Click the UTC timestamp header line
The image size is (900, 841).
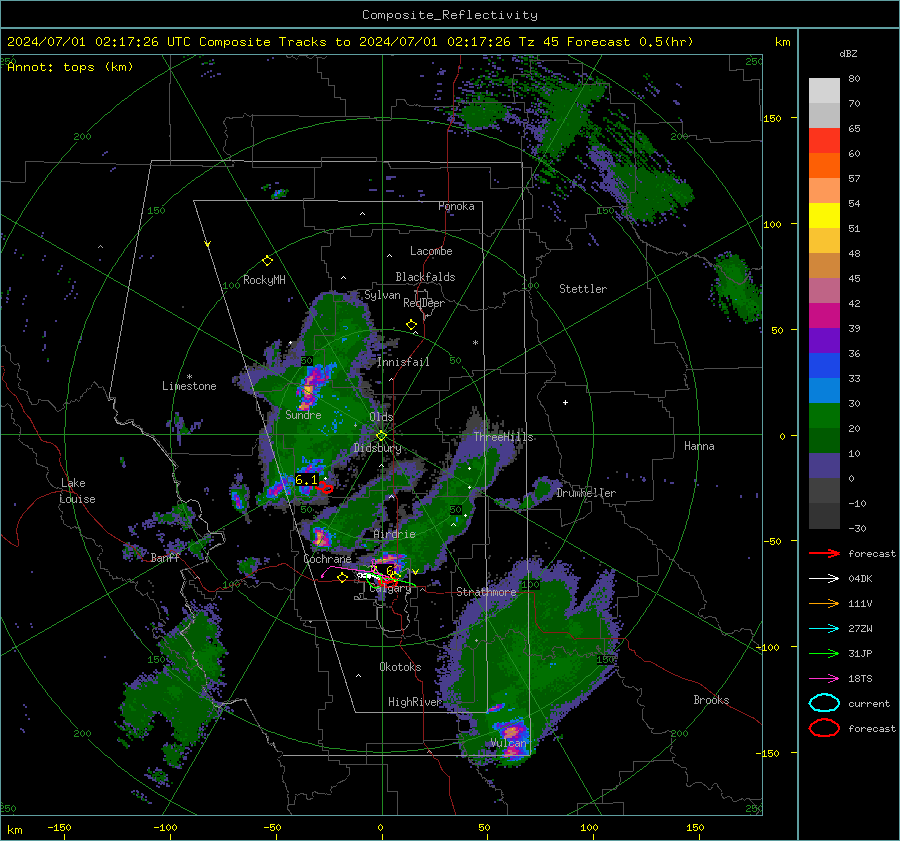(350, 42)
